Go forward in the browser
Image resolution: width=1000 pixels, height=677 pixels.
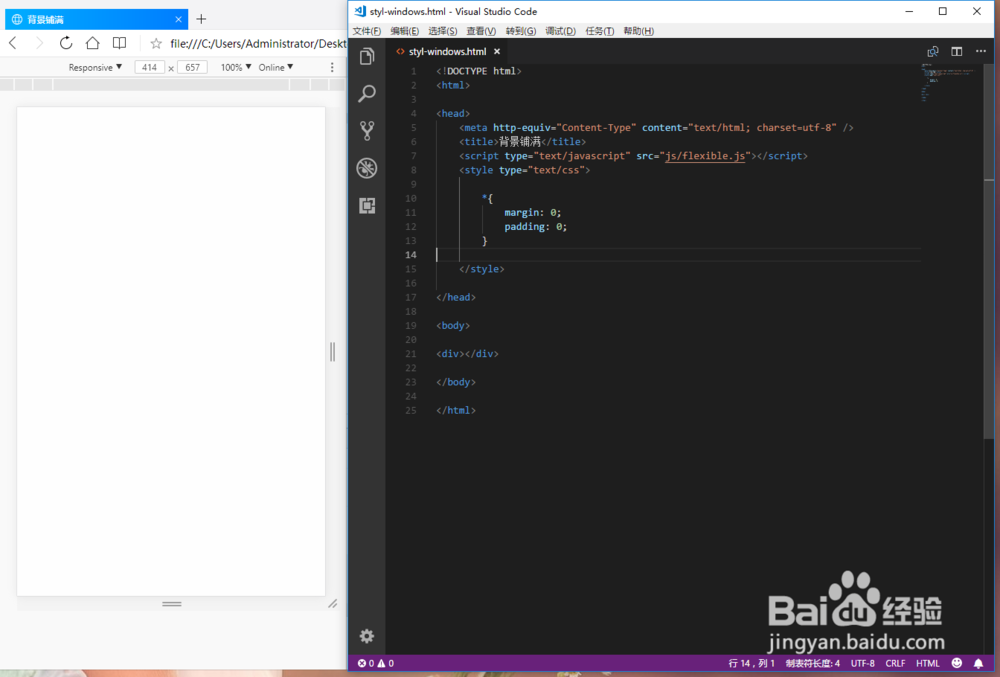(x=39, y=43)
